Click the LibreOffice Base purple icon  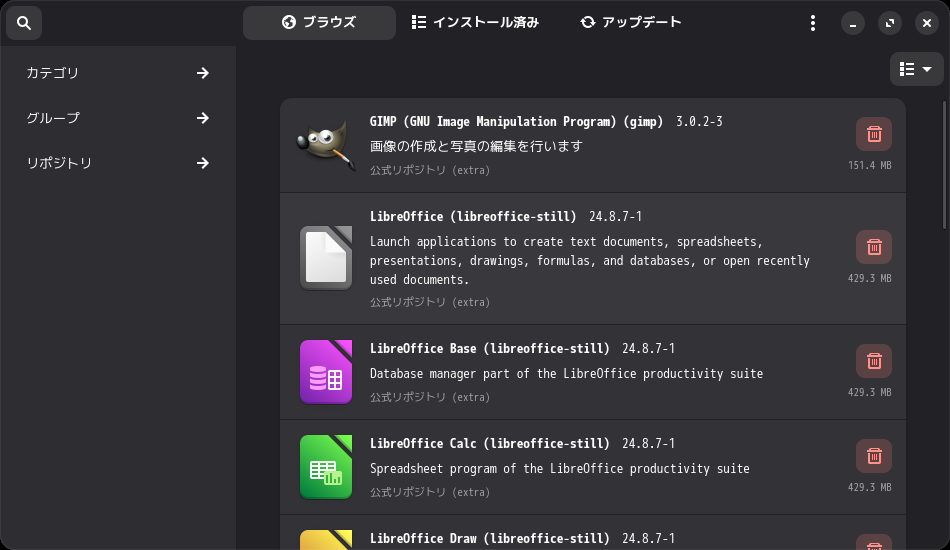326,372
